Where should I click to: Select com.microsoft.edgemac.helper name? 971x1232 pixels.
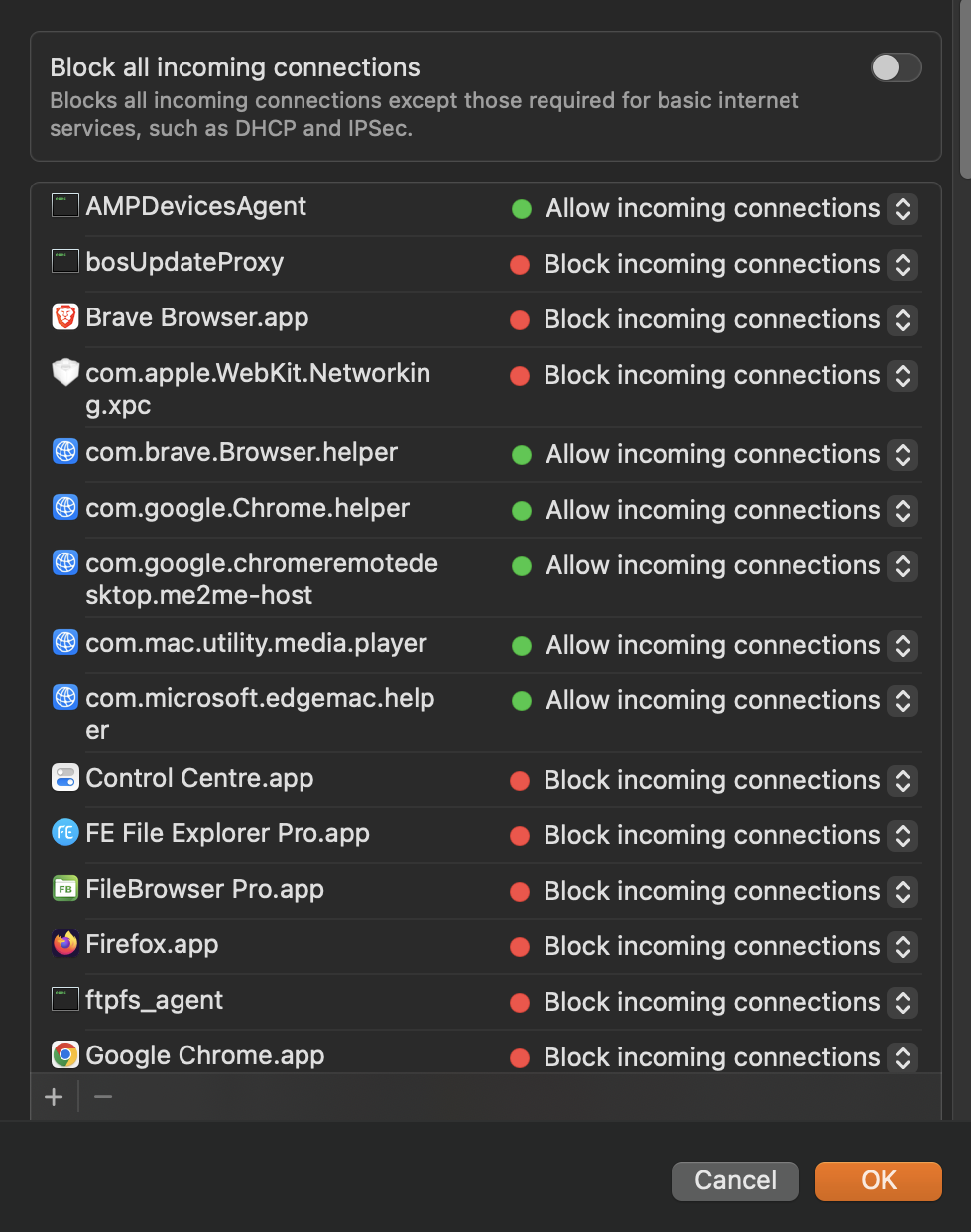[x=261, y=714]
